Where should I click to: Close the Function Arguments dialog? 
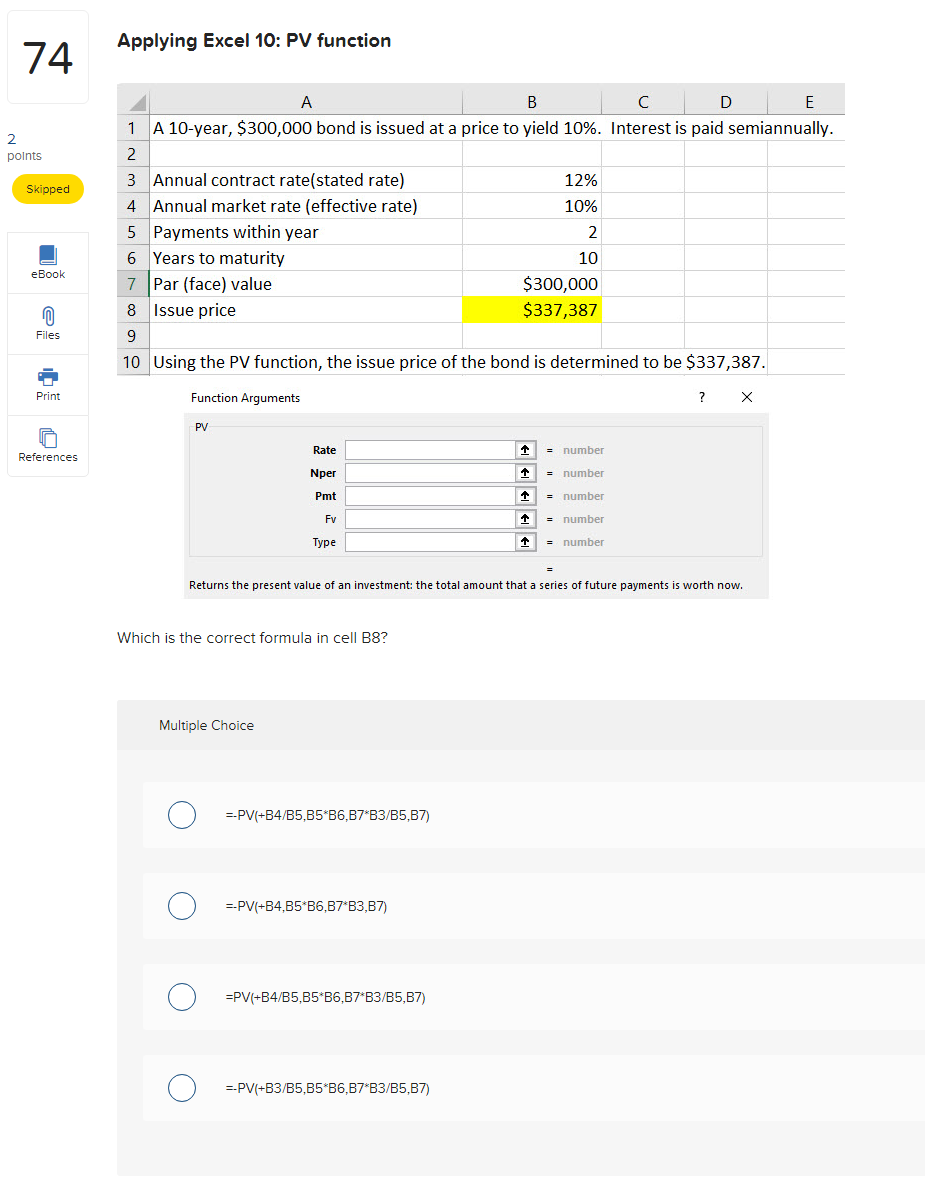tap(746, 397)
